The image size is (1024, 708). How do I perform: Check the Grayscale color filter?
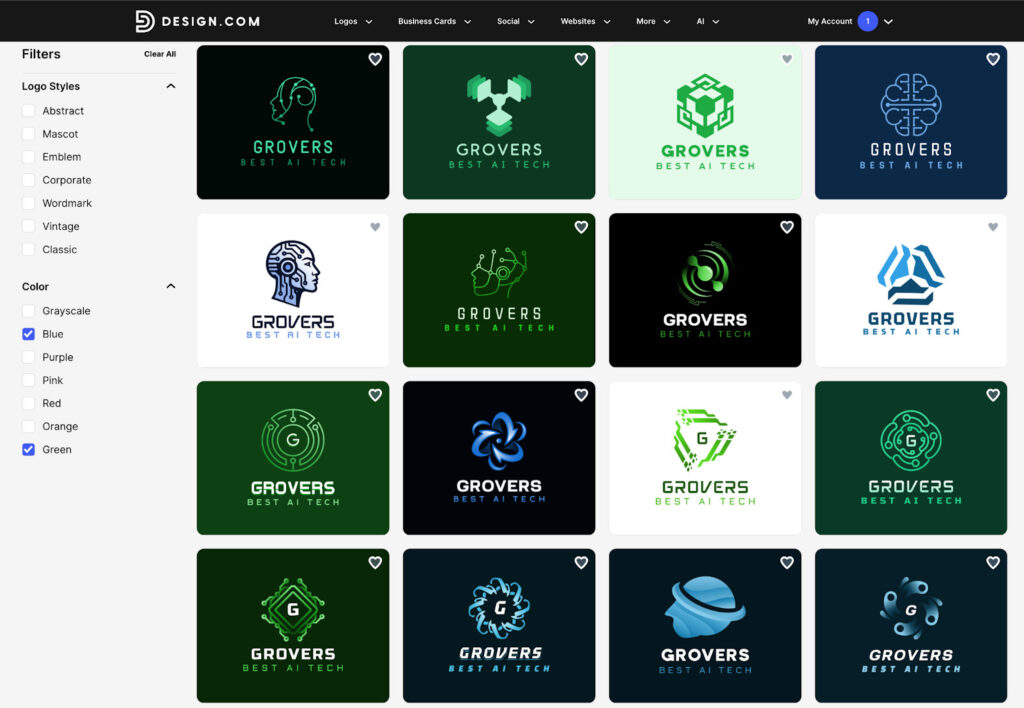tap(28, 311)
